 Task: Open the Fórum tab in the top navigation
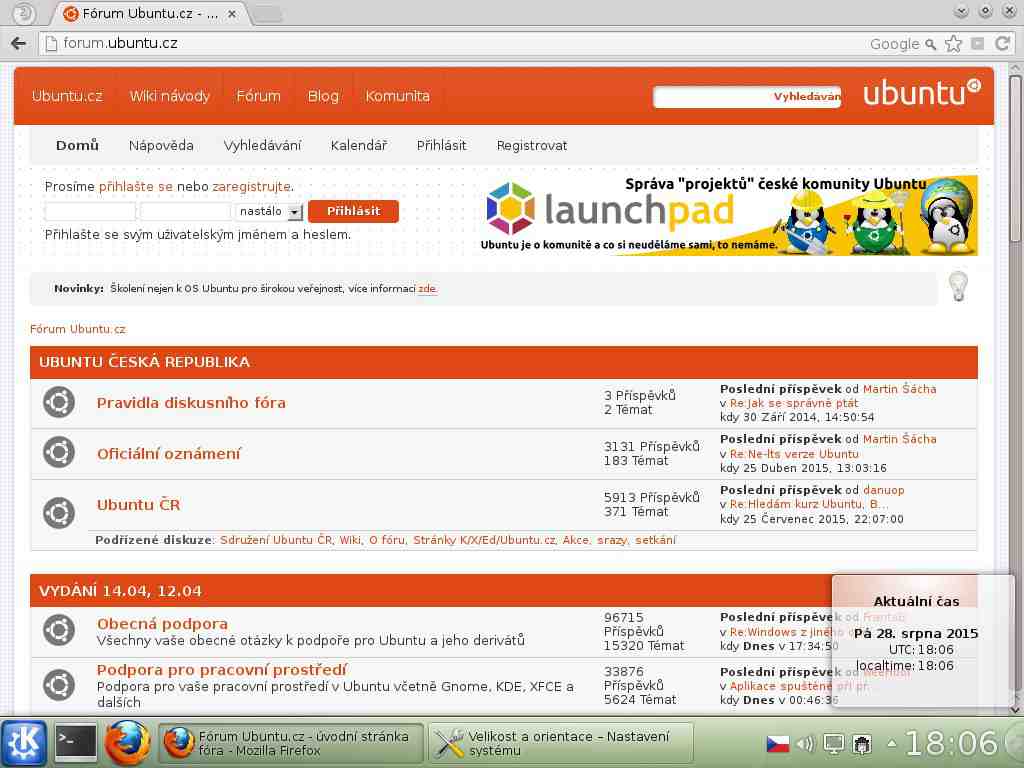coord(258,97)
